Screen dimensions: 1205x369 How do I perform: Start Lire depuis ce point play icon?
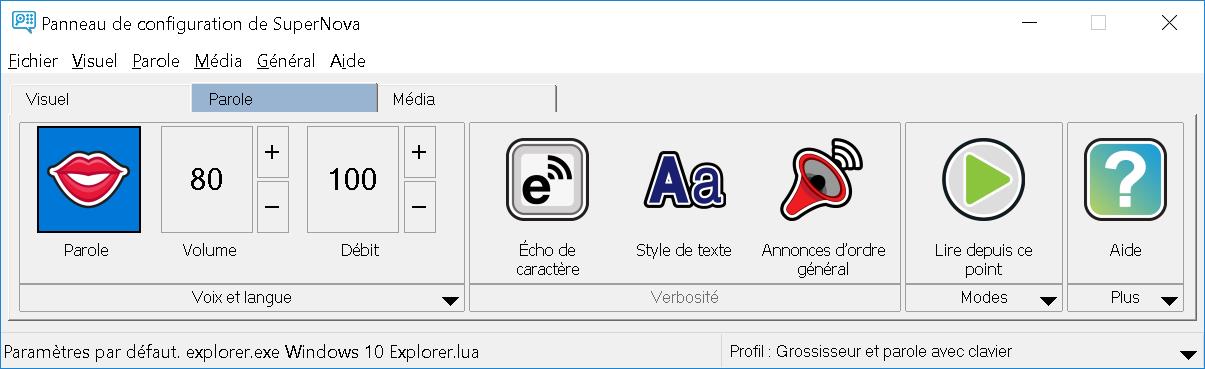coord(983,180)
